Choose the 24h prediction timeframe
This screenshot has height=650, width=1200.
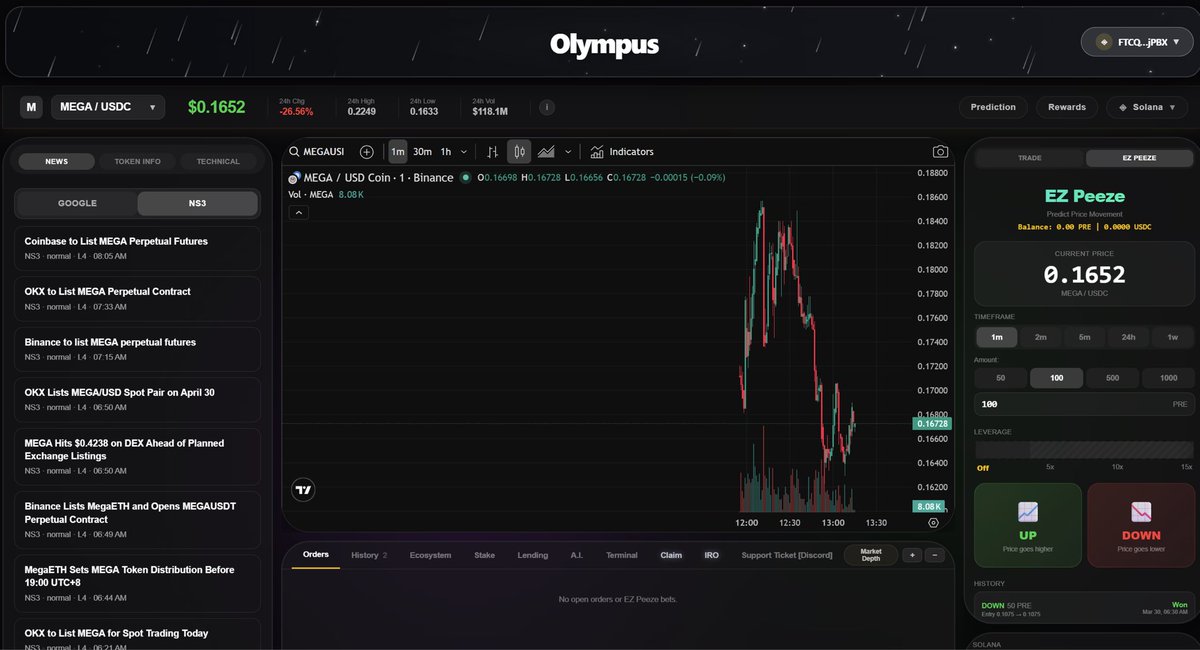point(1128,337)
